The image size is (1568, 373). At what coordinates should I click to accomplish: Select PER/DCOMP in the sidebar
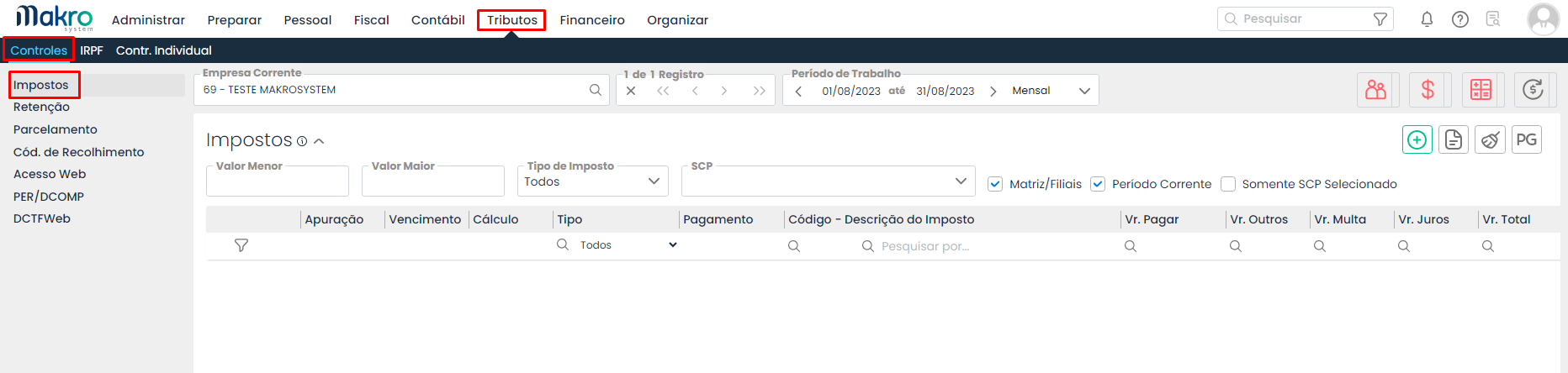coord(49,197)
